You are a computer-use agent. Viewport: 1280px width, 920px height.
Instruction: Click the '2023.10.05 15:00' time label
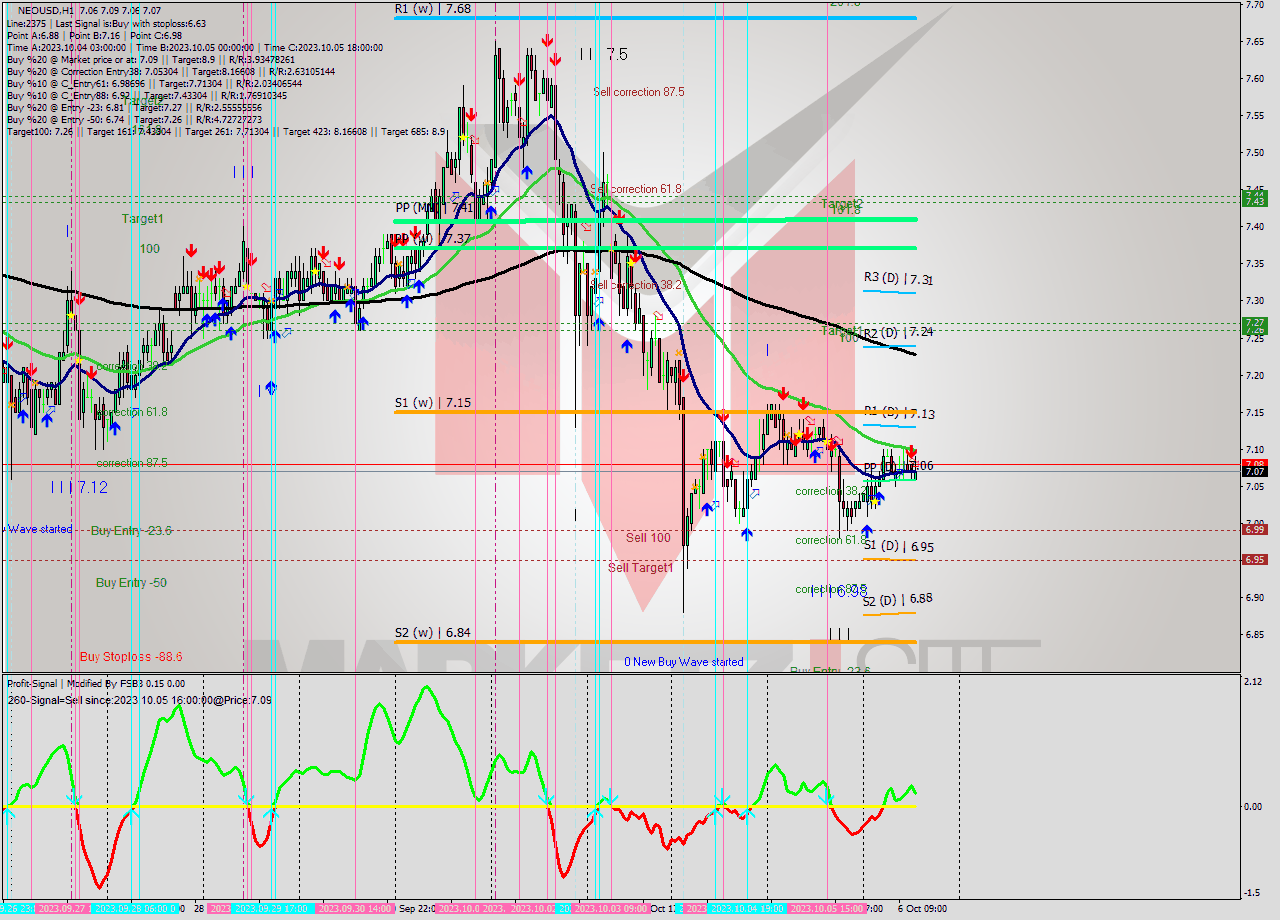tap(826, 909)
